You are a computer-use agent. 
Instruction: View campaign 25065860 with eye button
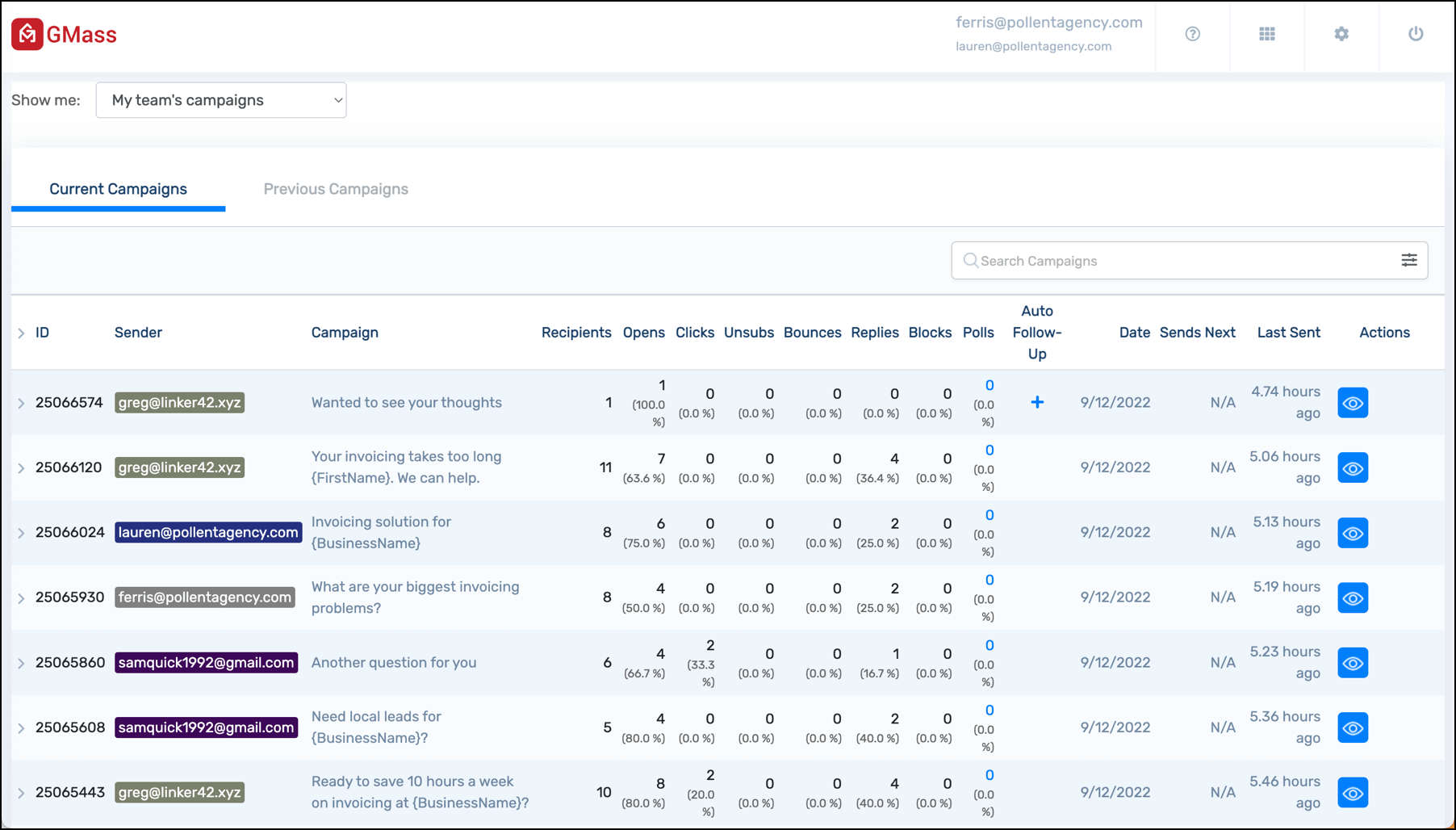tap(1353, 663)
